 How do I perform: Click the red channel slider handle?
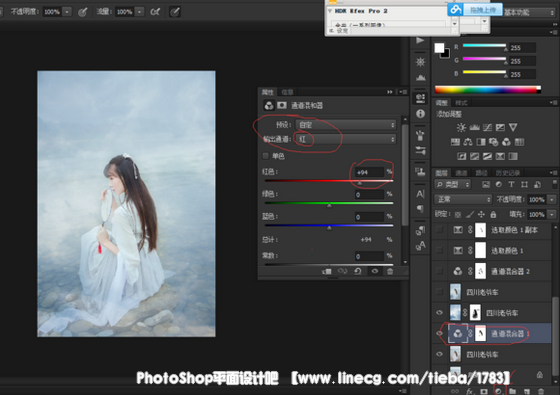click(x=360, y=183)
